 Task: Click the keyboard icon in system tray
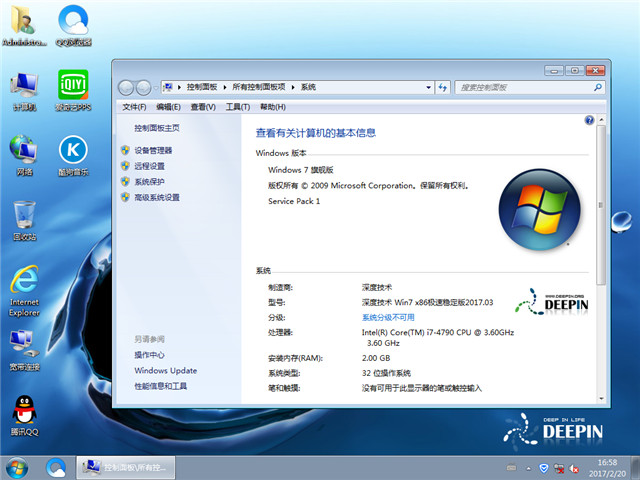coord(511,468)
